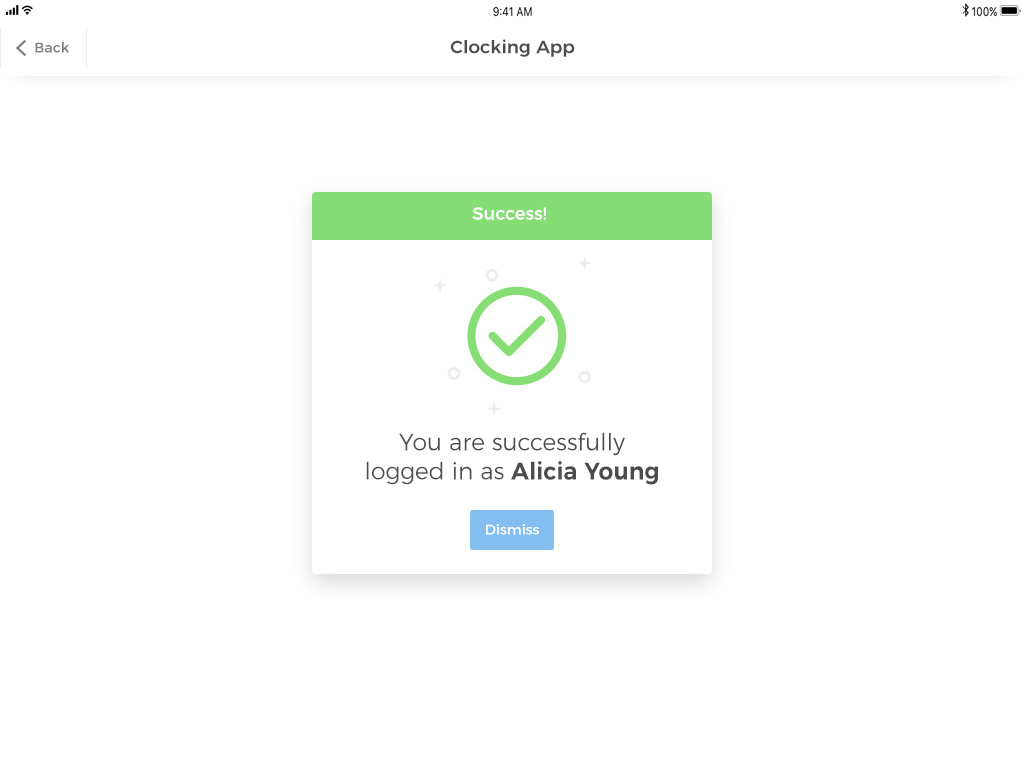Click the Back chevron arrow

coord(21,48)
